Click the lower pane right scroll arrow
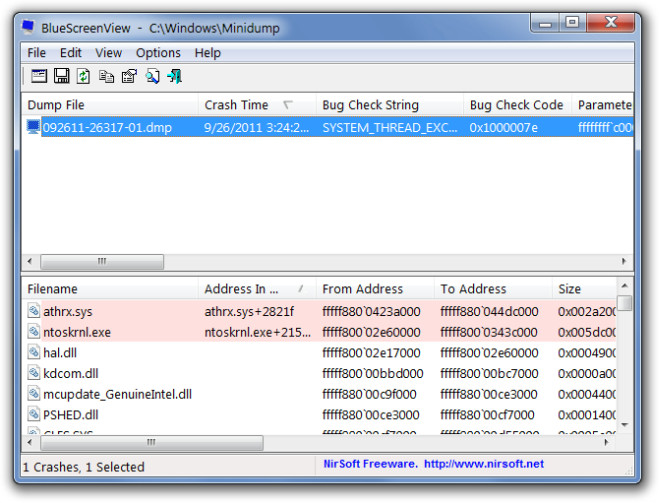This screenshot has height=503, width=660. point(607,442)
